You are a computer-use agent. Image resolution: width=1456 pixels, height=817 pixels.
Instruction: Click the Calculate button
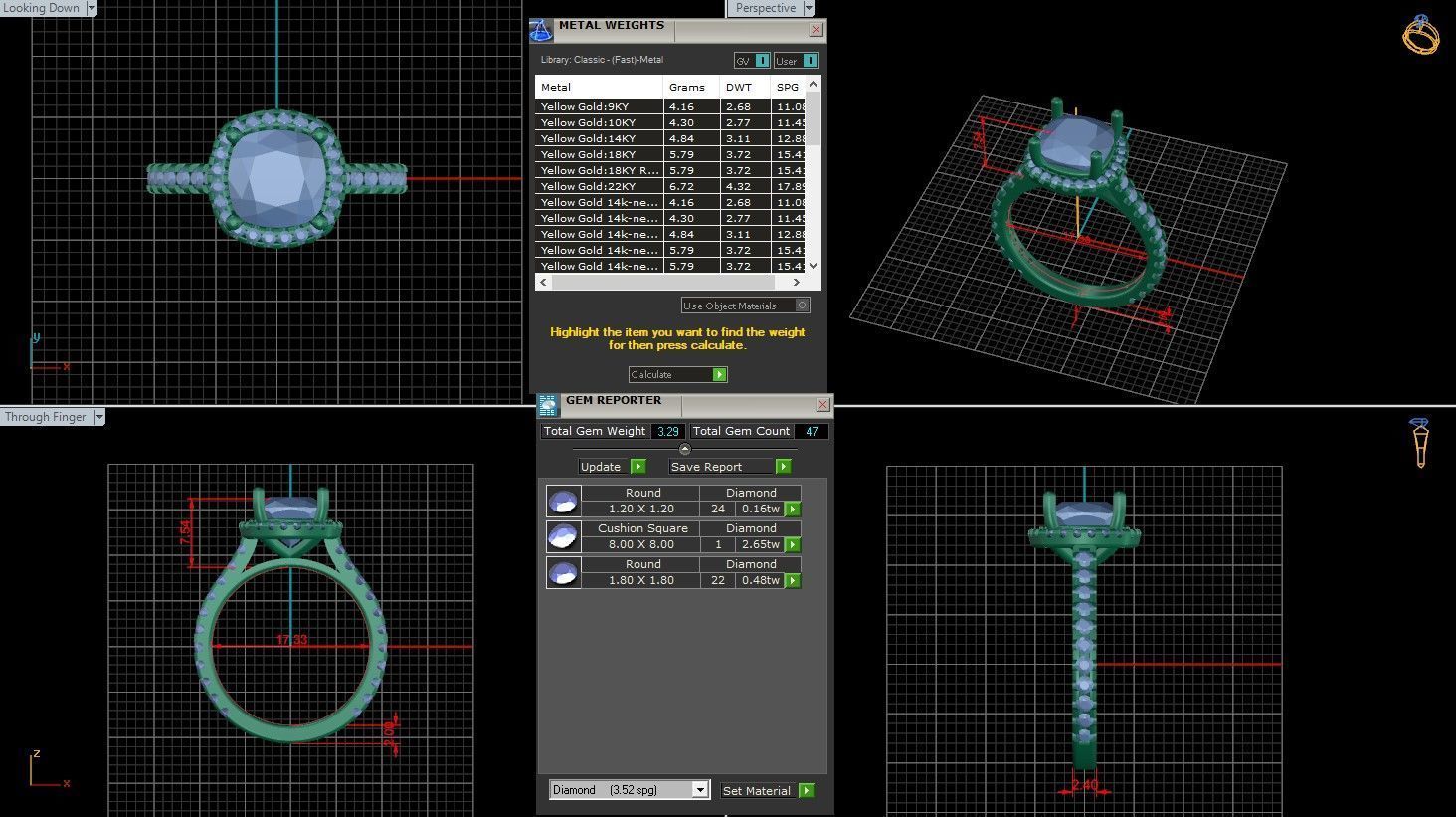click(x=677, y=374)
